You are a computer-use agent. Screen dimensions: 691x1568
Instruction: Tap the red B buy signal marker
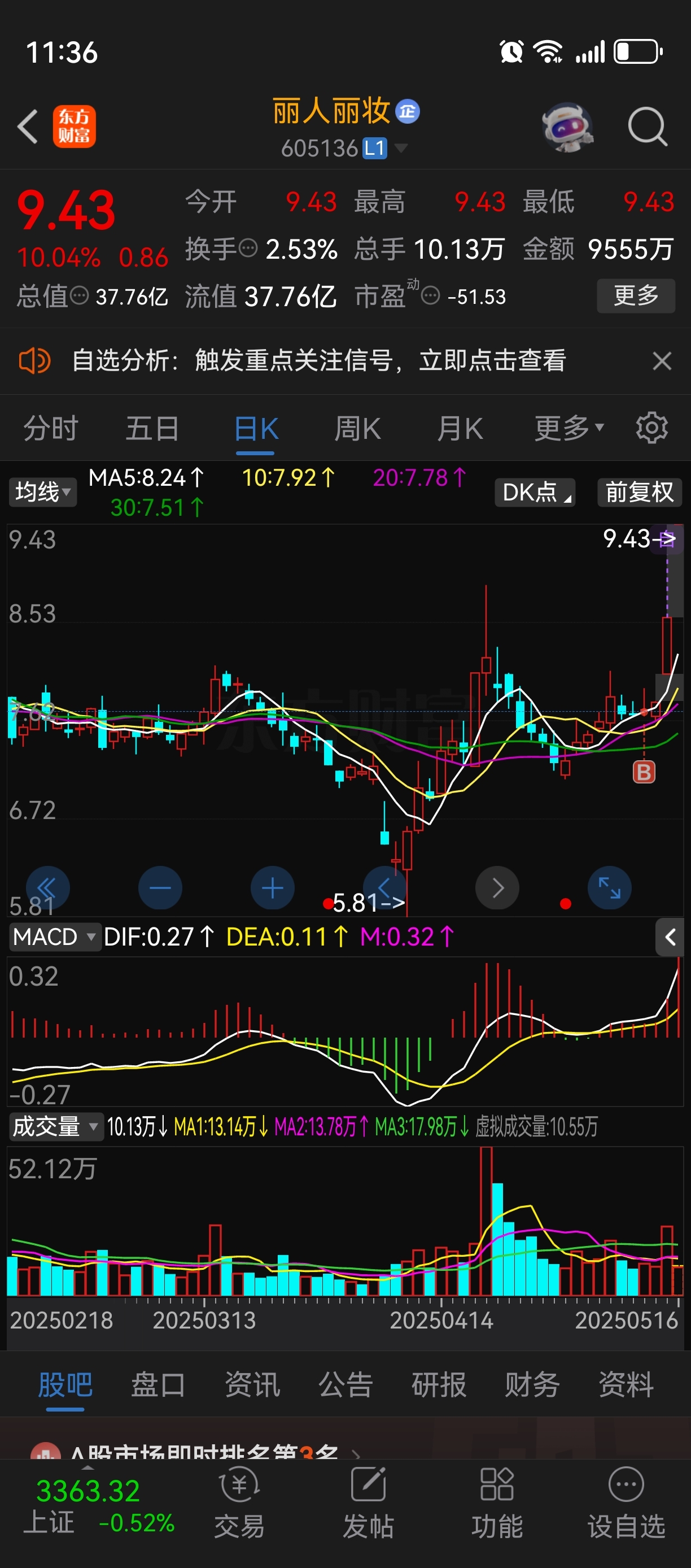click(x=644, y=772)
